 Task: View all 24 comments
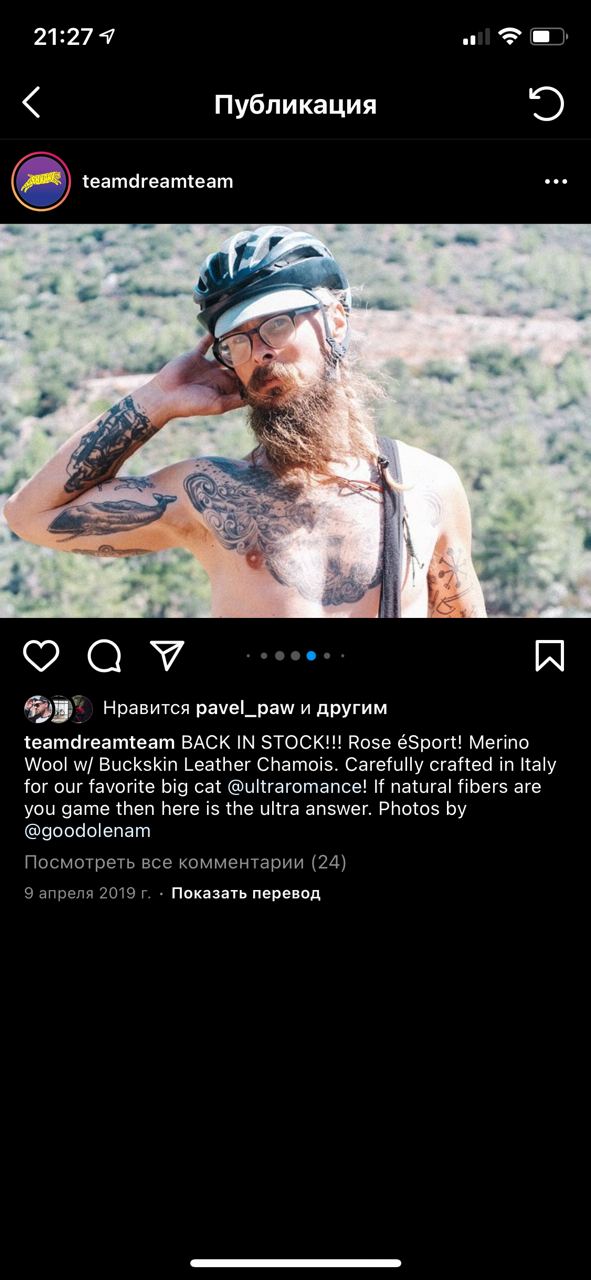(x=185, y=862)
